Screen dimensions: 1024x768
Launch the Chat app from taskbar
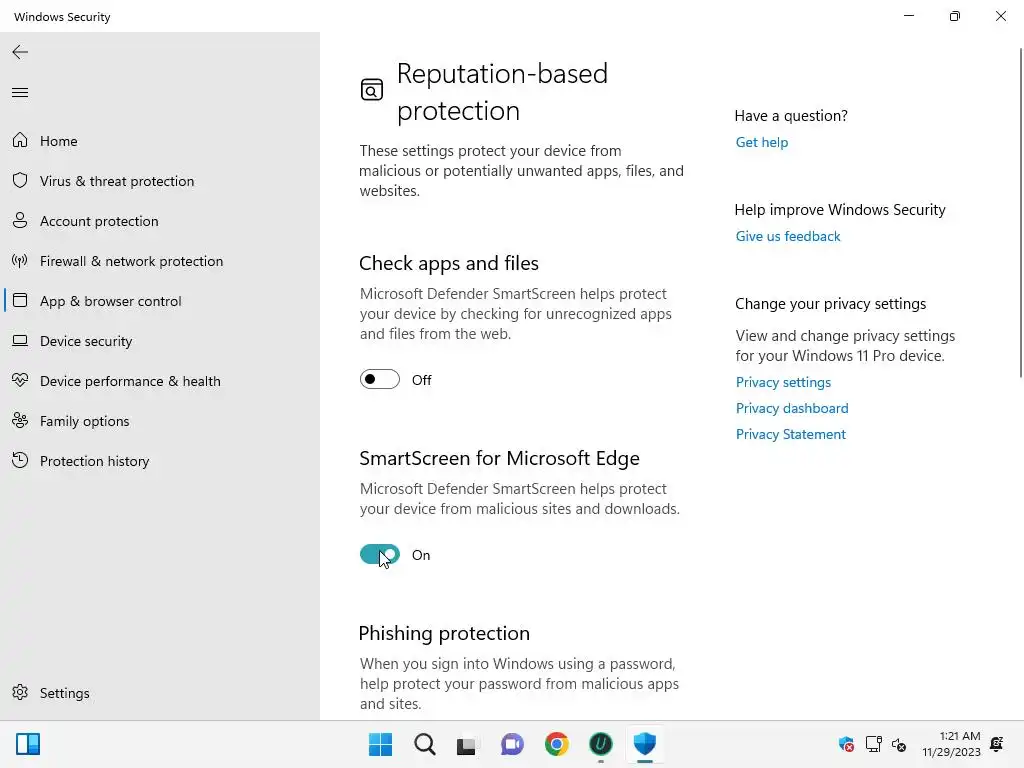[513, 744]
